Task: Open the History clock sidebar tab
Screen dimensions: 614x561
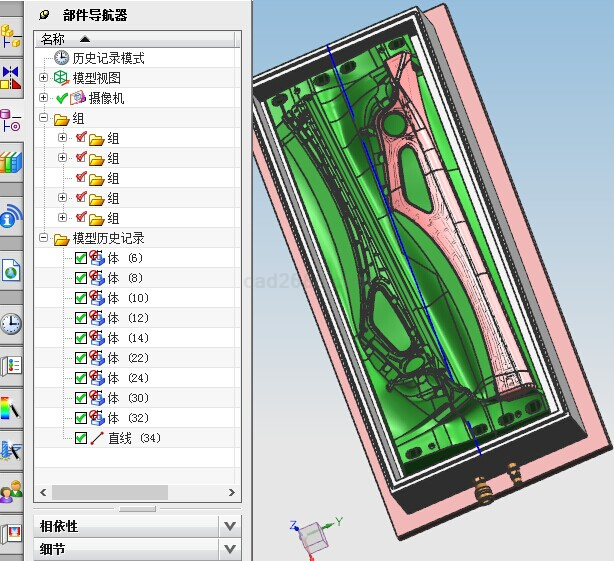Action: (11, 323)
